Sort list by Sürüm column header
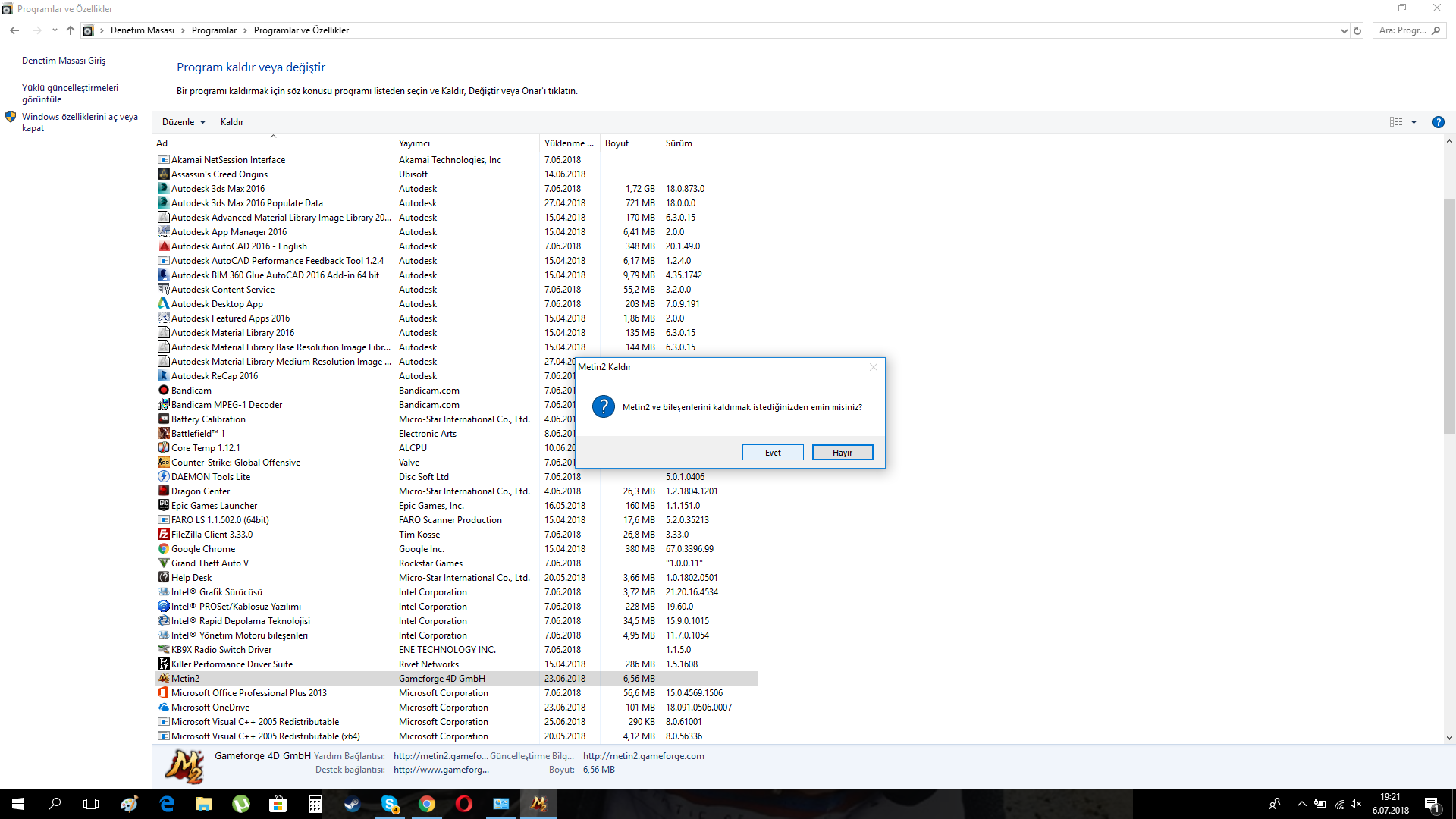The width and height of the screenshot is (1456, 819). tap(709, 143)
